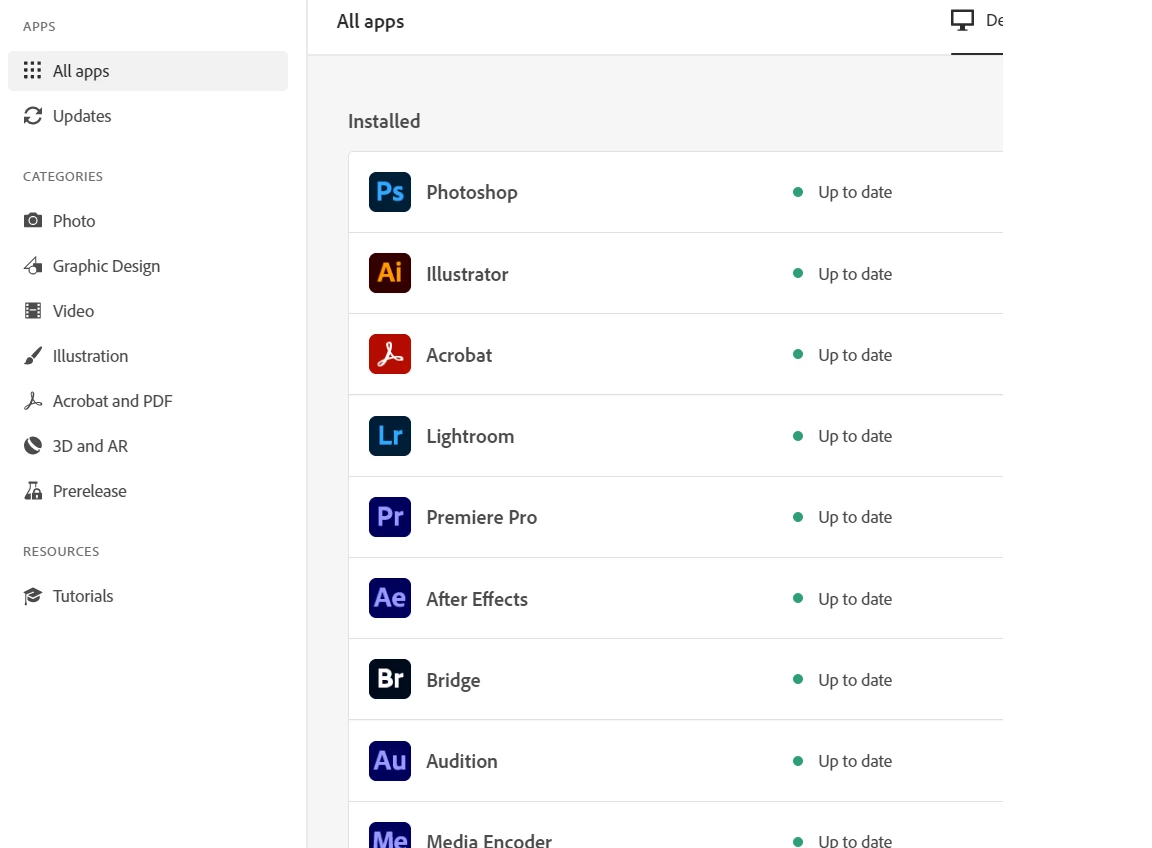The width and height of the screenshot is (1152, 848).
Task: Click the Acrobat app name in list
Action: (x=459, y=355)
